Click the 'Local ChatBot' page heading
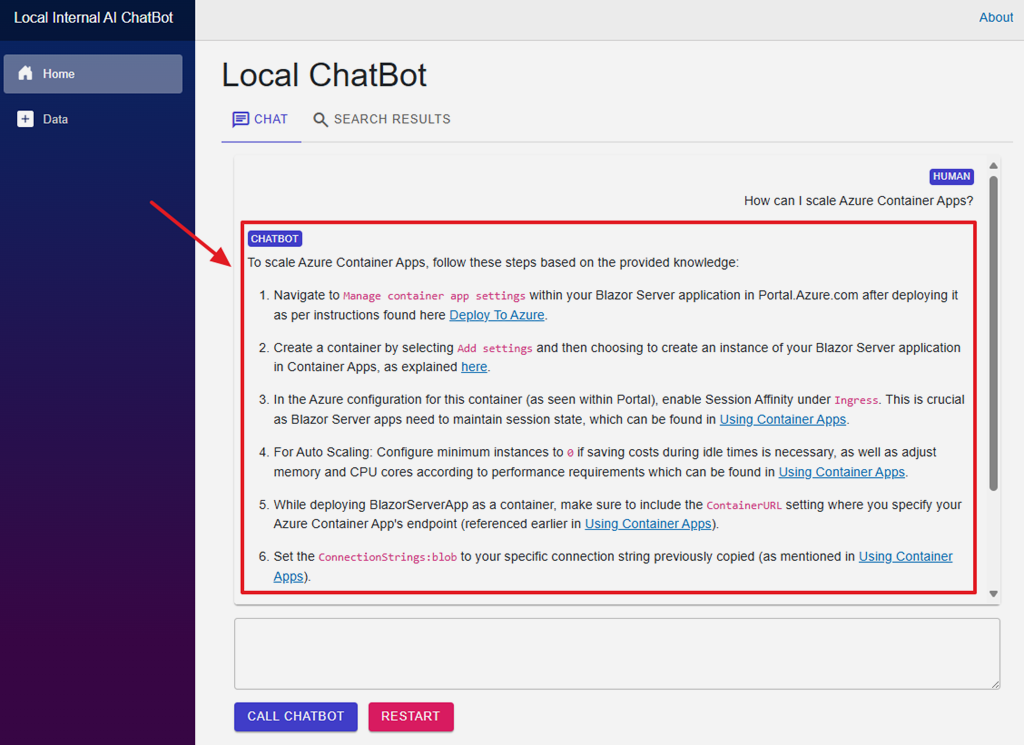 coord(324,75)
